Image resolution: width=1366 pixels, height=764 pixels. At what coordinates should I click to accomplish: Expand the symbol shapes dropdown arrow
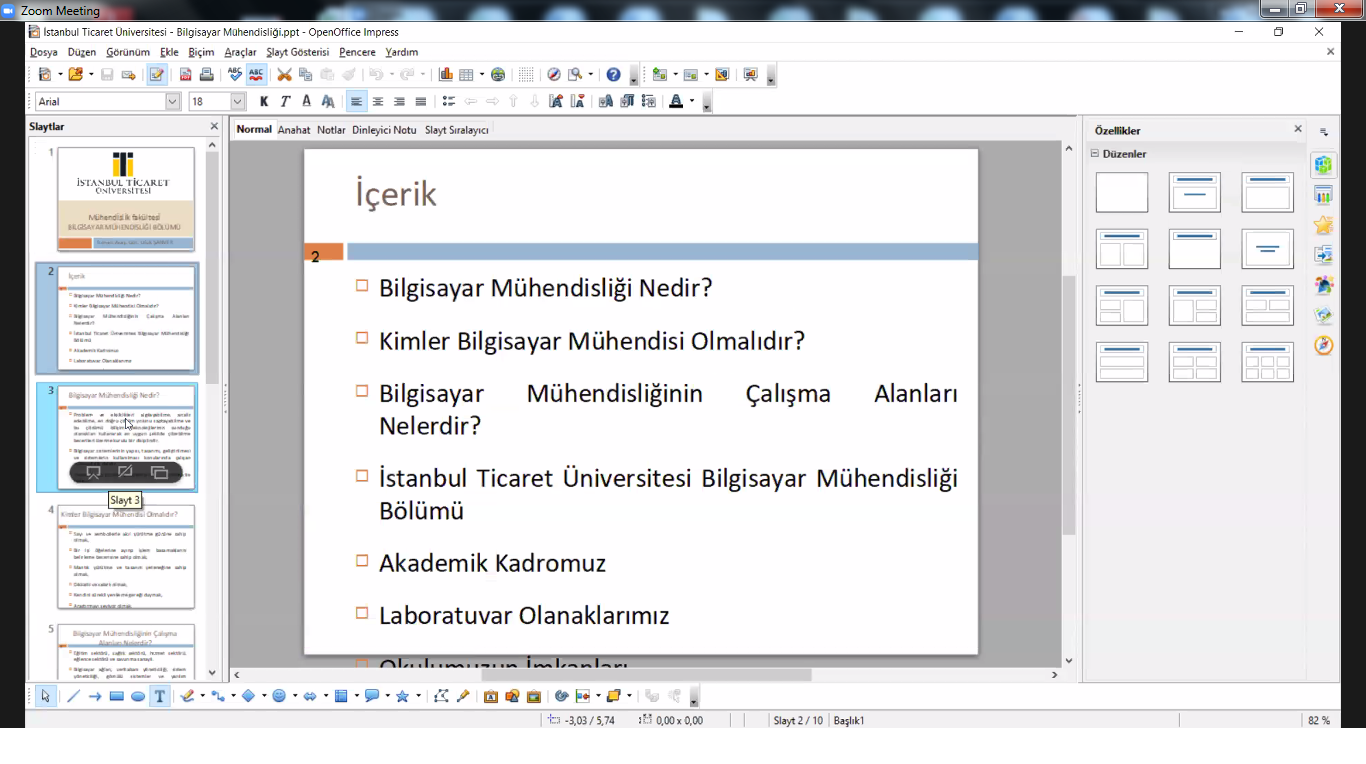pyautogui.click(x=295, y=697)
